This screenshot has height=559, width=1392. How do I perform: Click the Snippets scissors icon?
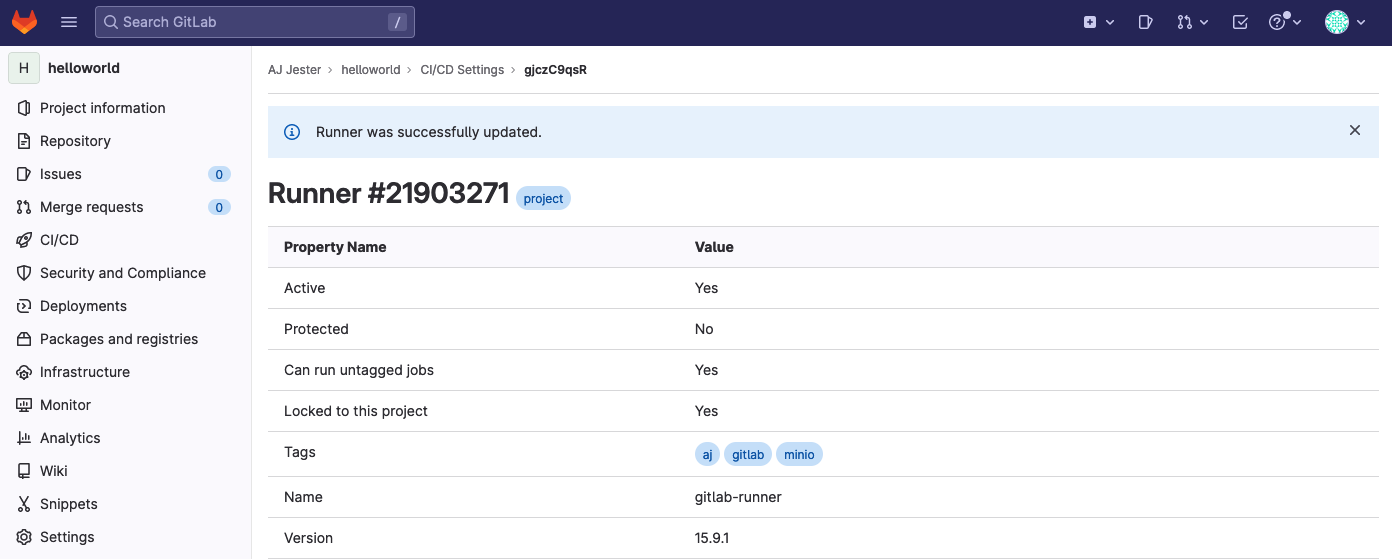24,504
